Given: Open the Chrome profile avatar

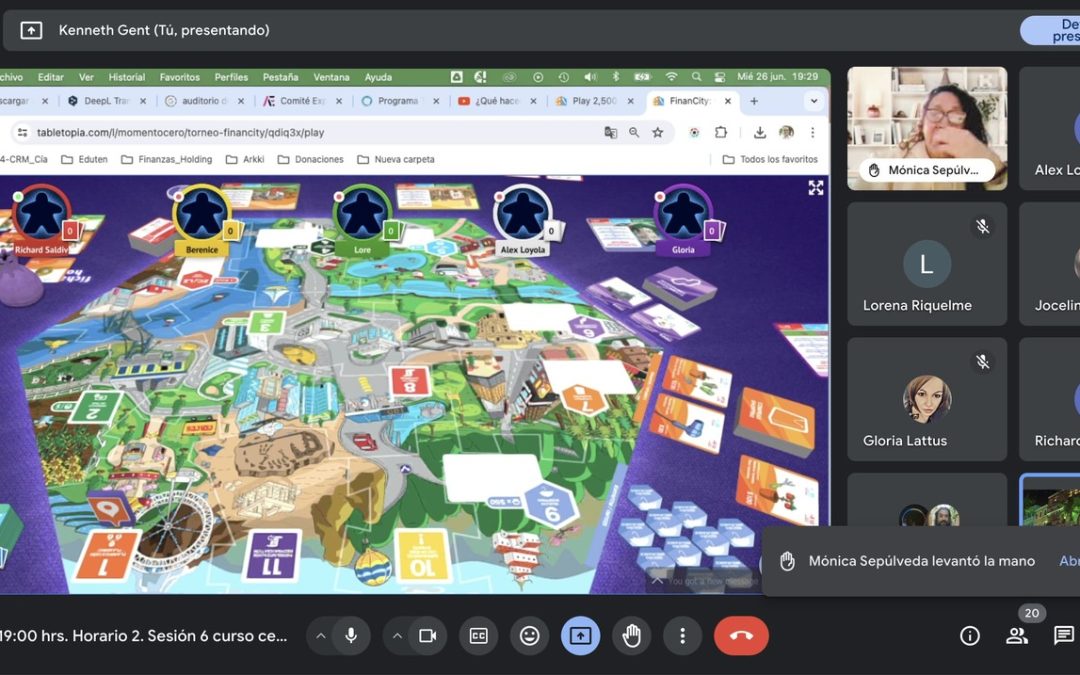Looking at the screenshot, I should (x=786, y=132).
